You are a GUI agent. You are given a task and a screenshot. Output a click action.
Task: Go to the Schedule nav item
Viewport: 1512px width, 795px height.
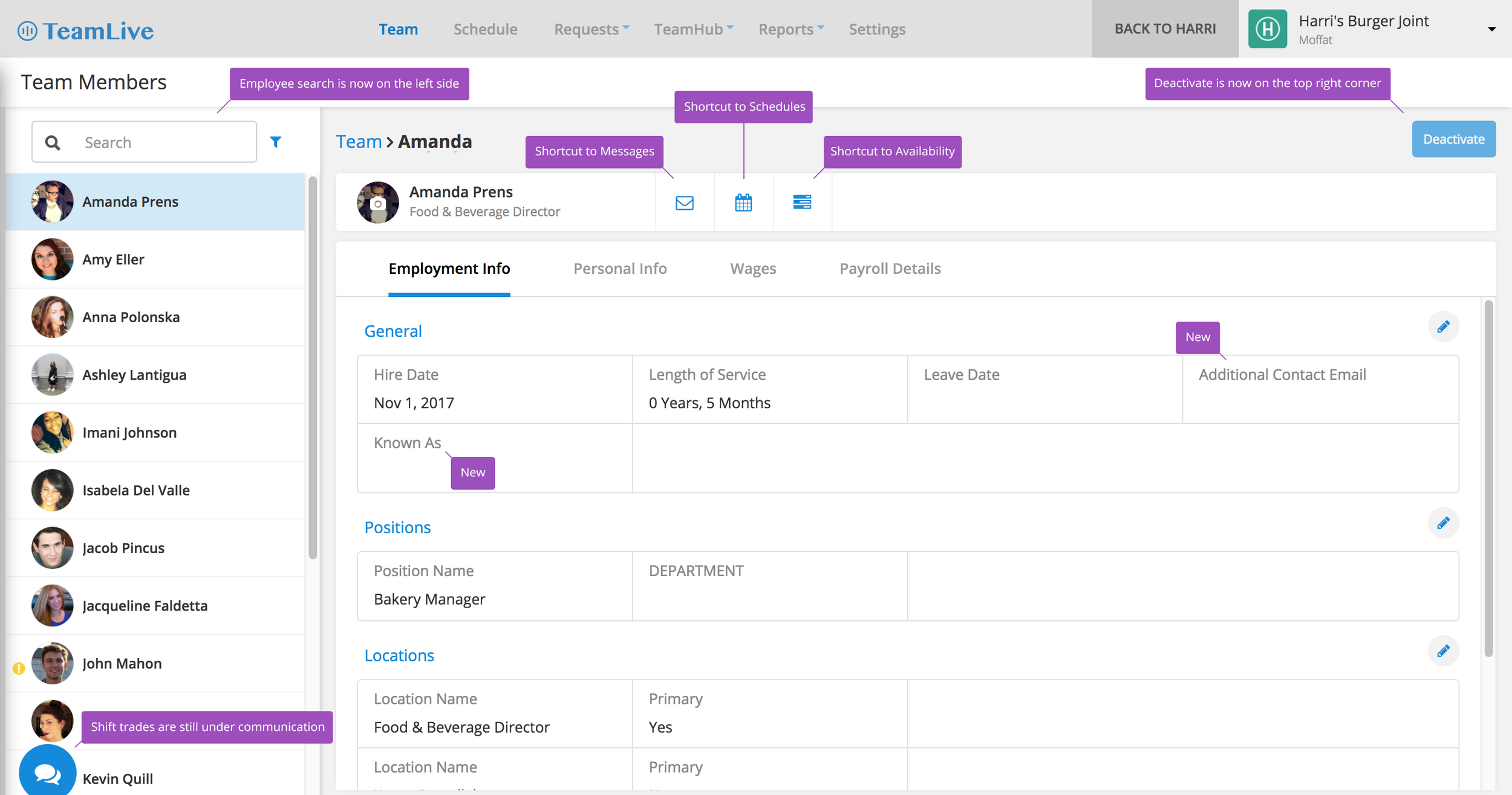coord(485,29)
